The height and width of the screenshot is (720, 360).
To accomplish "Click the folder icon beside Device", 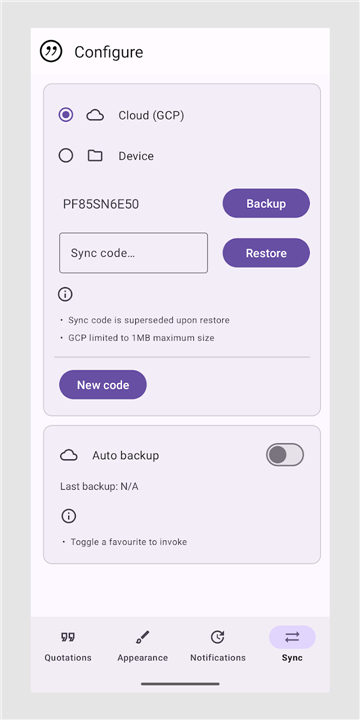I will click(95, 156).
